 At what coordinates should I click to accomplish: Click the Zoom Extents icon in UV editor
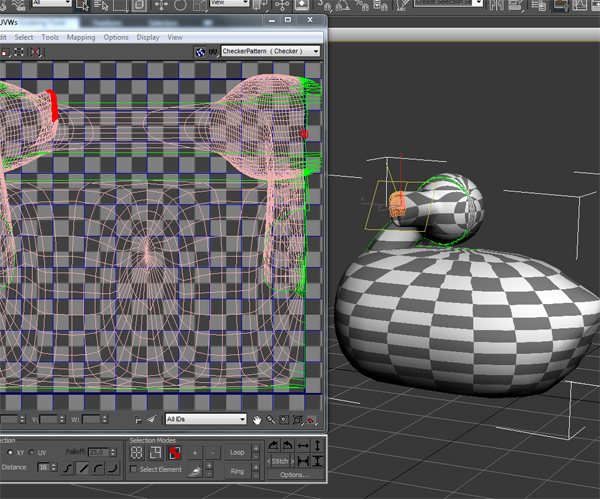298,420
